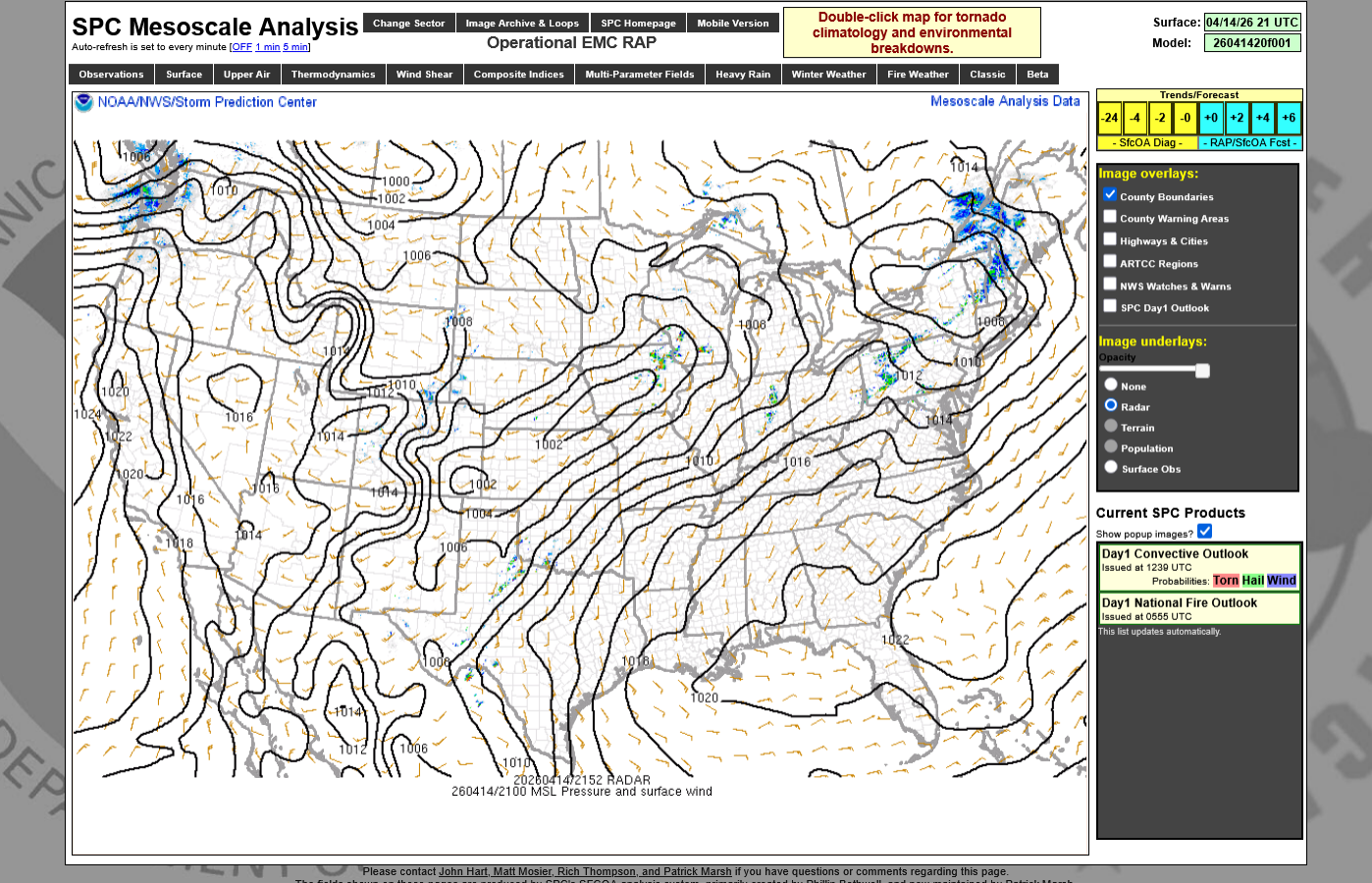Select the -4 hour trend cell

tap(1135, 118)
